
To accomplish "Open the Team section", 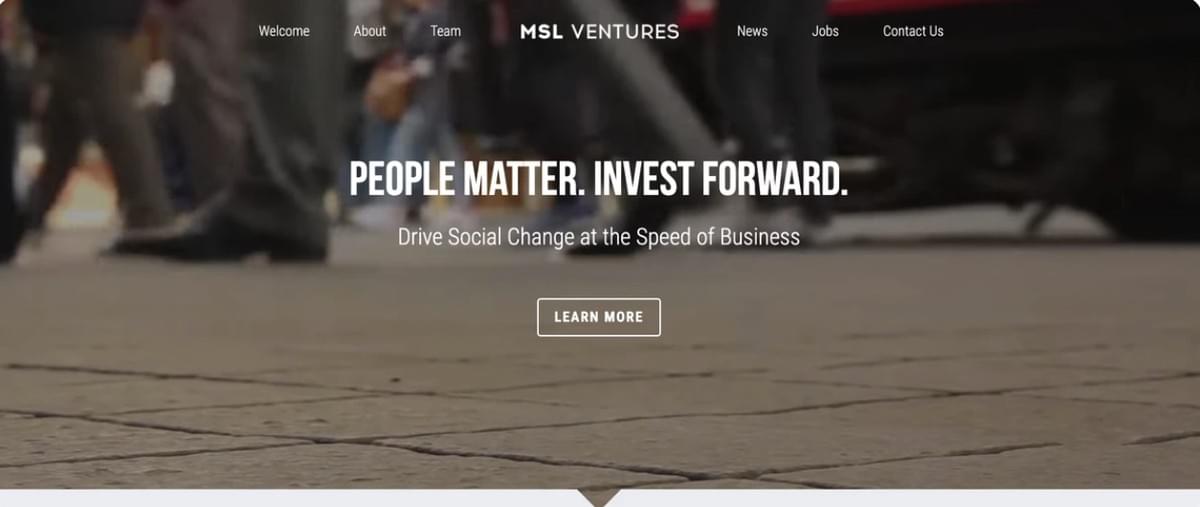I will tap(445, 31).
